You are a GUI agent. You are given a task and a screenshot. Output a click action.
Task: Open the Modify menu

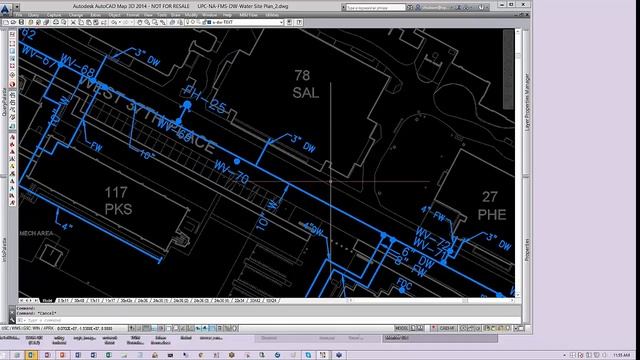coord(191,15)
